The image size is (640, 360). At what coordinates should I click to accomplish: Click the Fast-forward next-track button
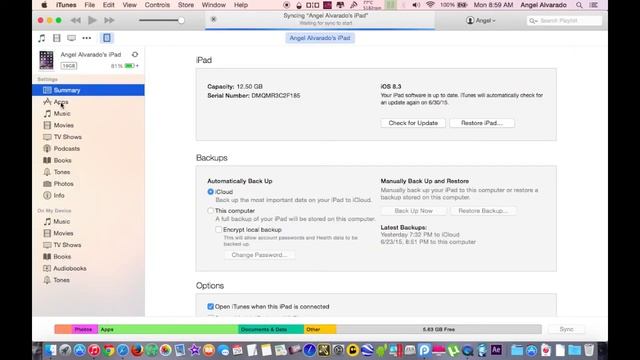(109, 20)
